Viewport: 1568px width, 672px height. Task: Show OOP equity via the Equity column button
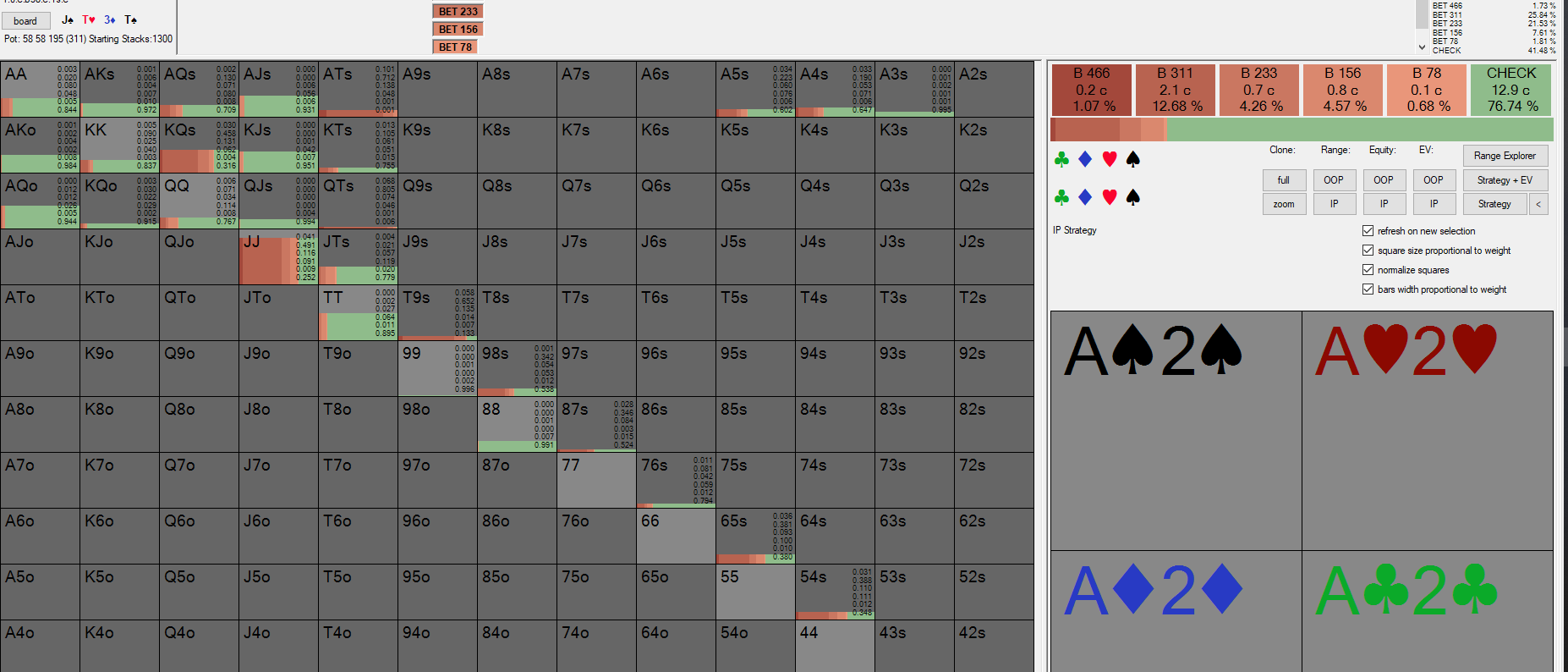[x=1384, y=180]
